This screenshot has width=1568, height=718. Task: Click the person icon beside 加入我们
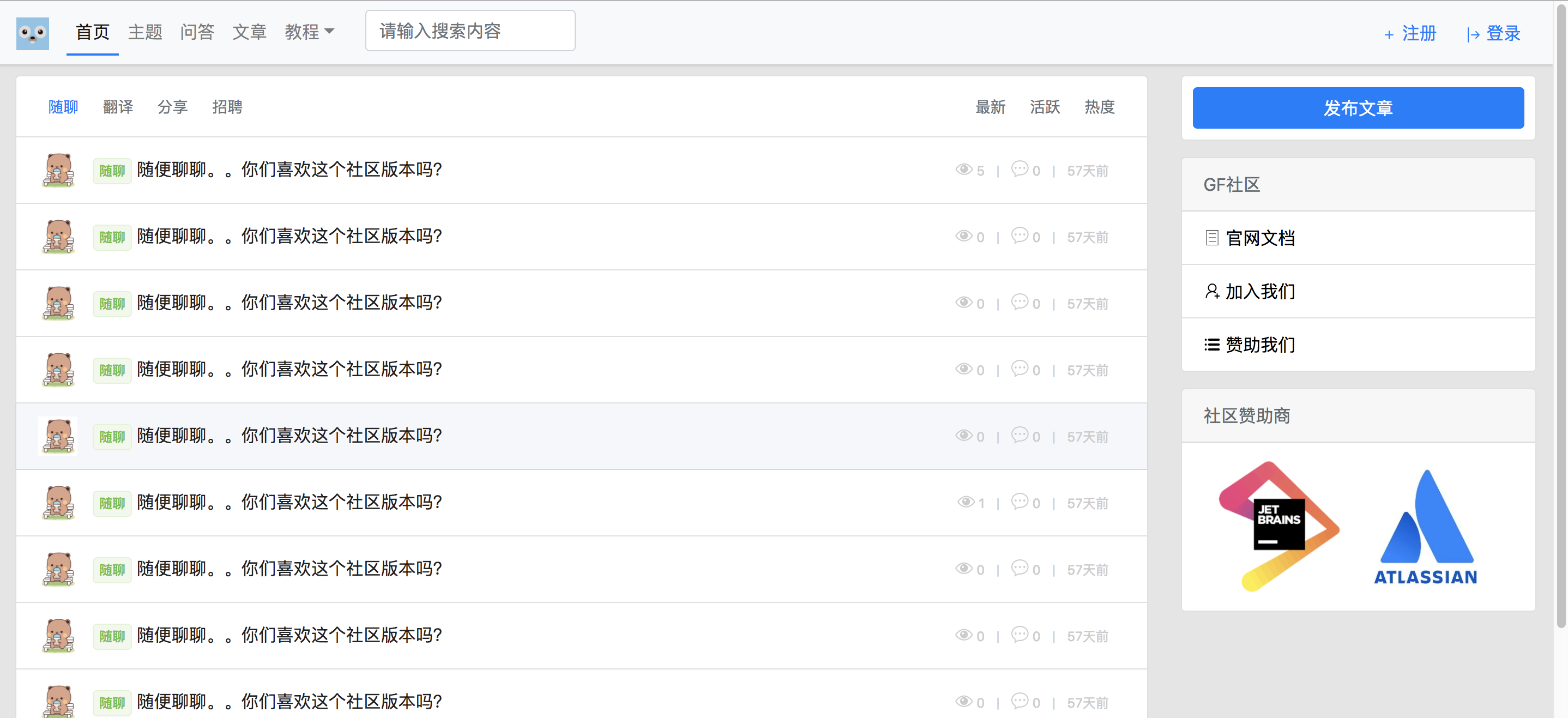point(1211,292)
